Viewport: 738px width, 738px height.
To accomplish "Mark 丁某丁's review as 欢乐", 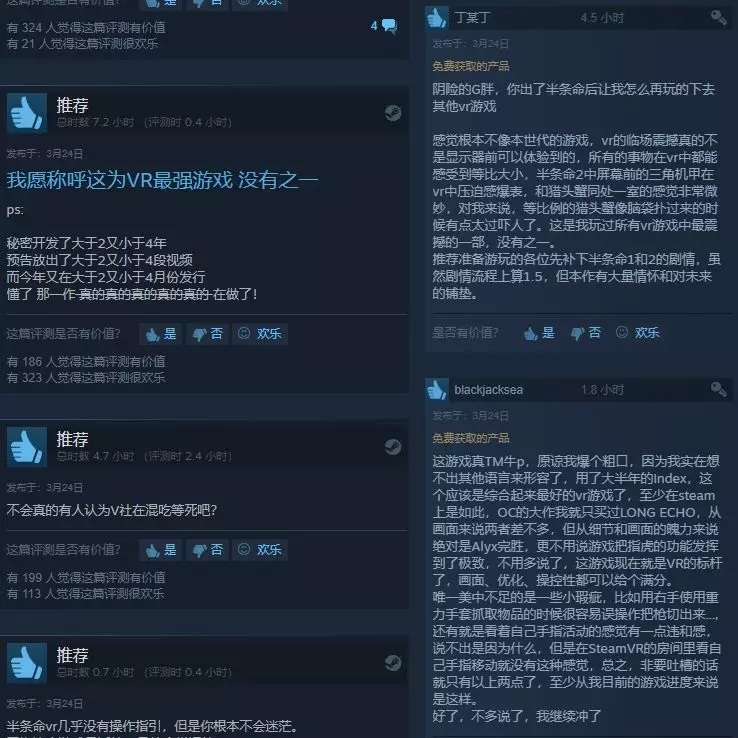I will pyautogui.click(x=638, y=333).
